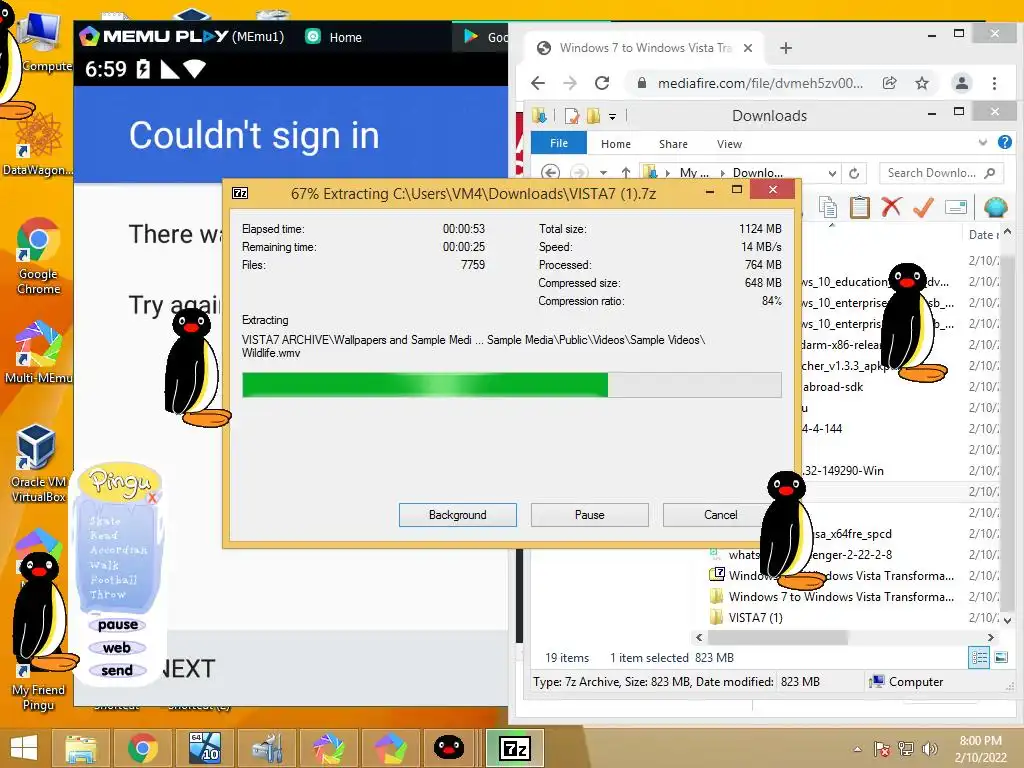
Task: Open Oracle VM VirtualBox desktop shortcut
Action: click(38, 462)
